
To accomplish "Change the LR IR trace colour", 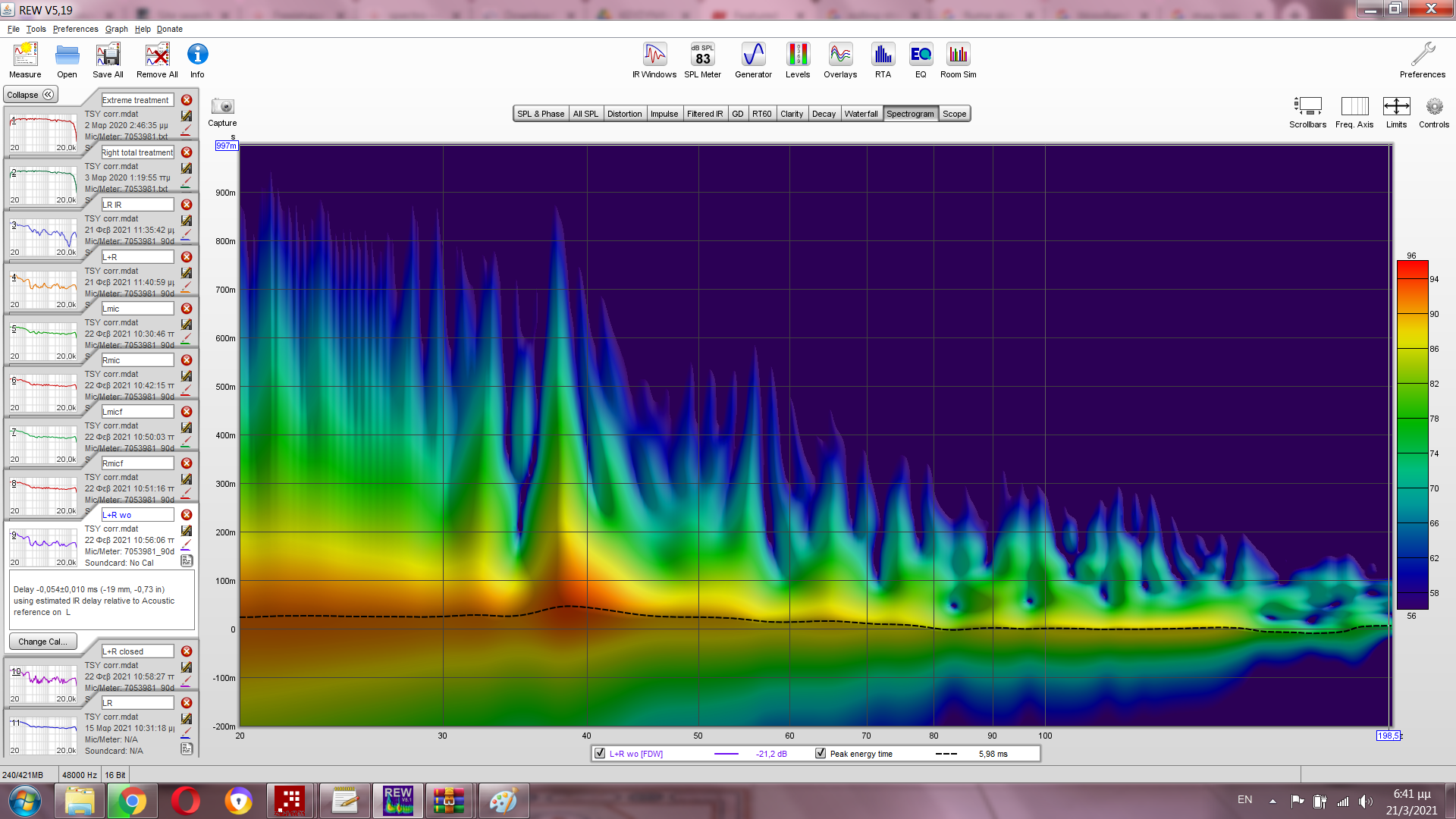I will click(x=186, y=235).
